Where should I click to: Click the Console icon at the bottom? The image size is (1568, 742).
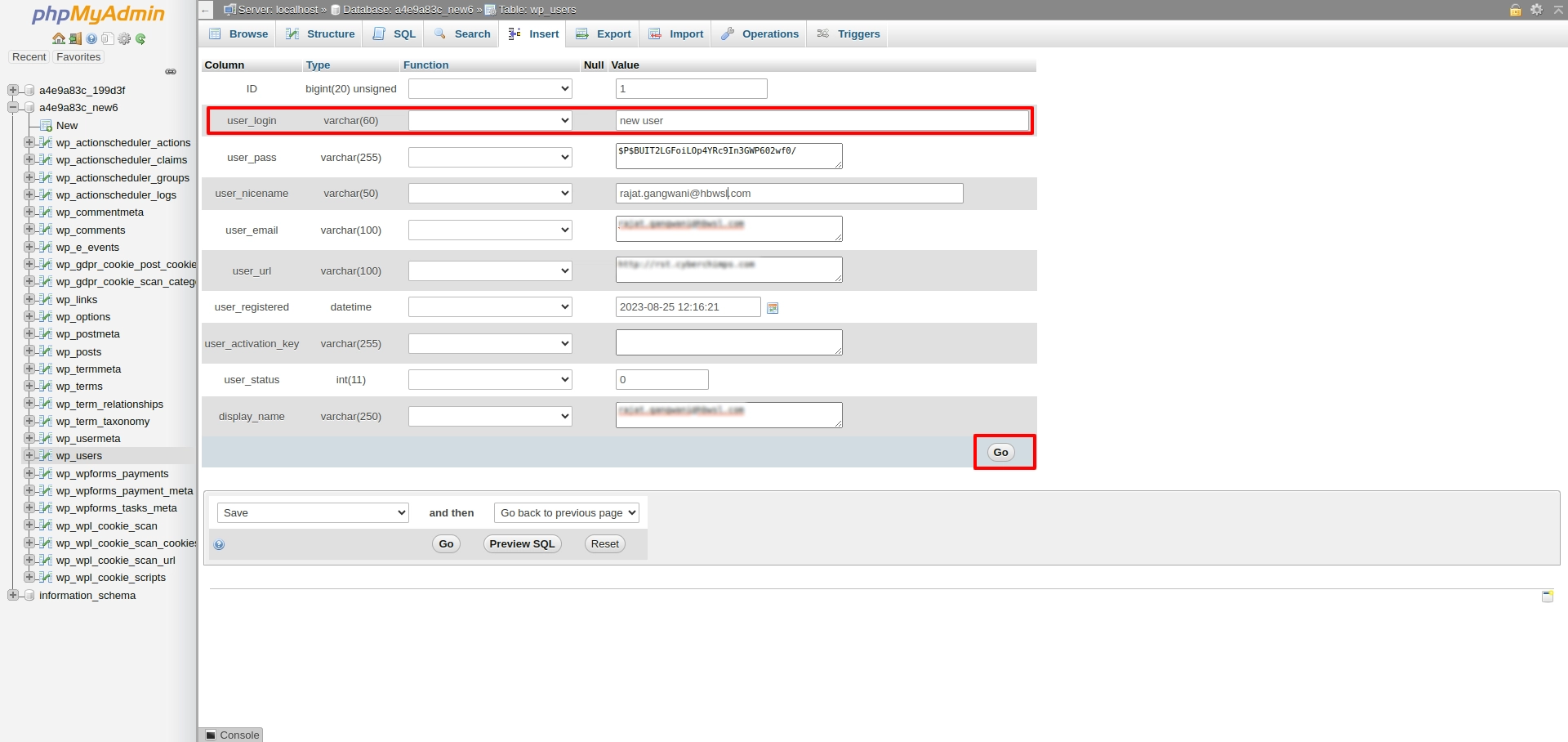[x=211, y=735]
